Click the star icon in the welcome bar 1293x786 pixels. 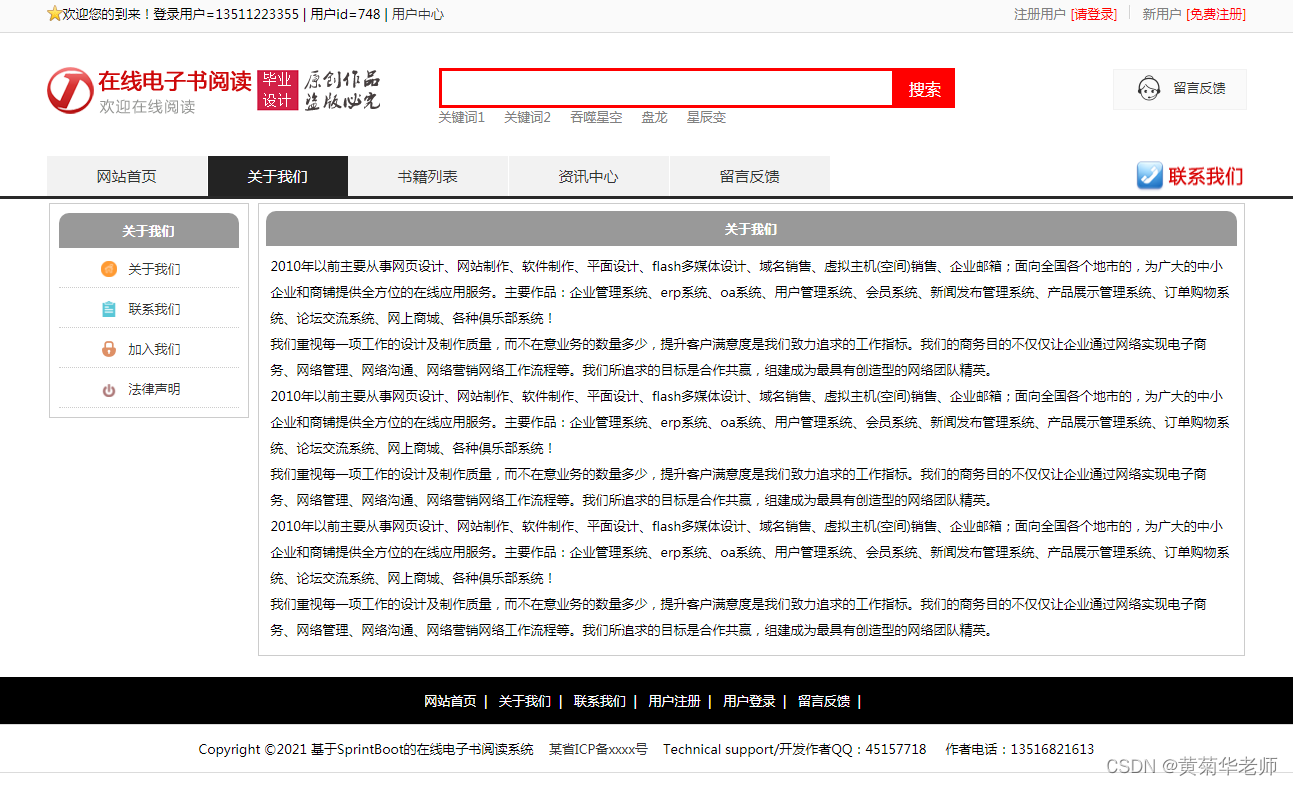point(52,15)
